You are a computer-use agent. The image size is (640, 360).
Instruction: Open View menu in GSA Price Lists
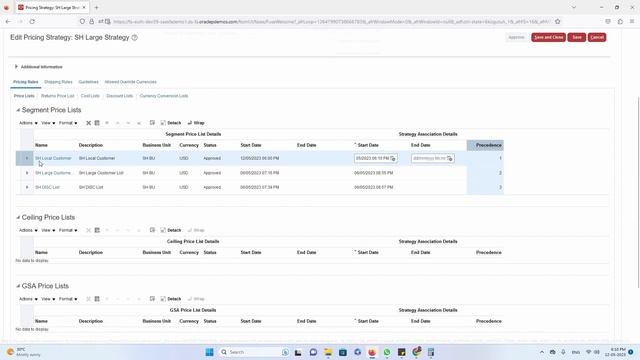pyautogui.click(x=48, y=299)
